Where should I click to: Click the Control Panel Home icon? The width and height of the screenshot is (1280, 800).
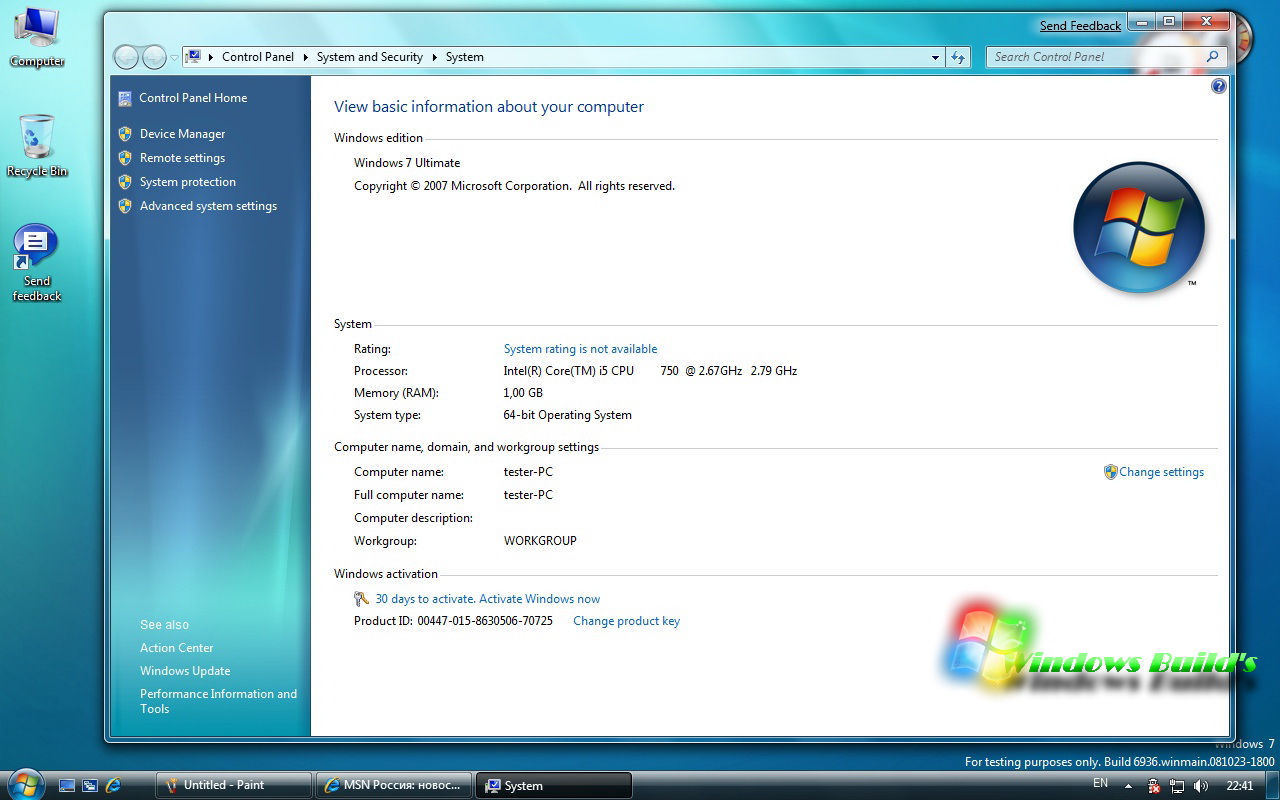[125, 98]
